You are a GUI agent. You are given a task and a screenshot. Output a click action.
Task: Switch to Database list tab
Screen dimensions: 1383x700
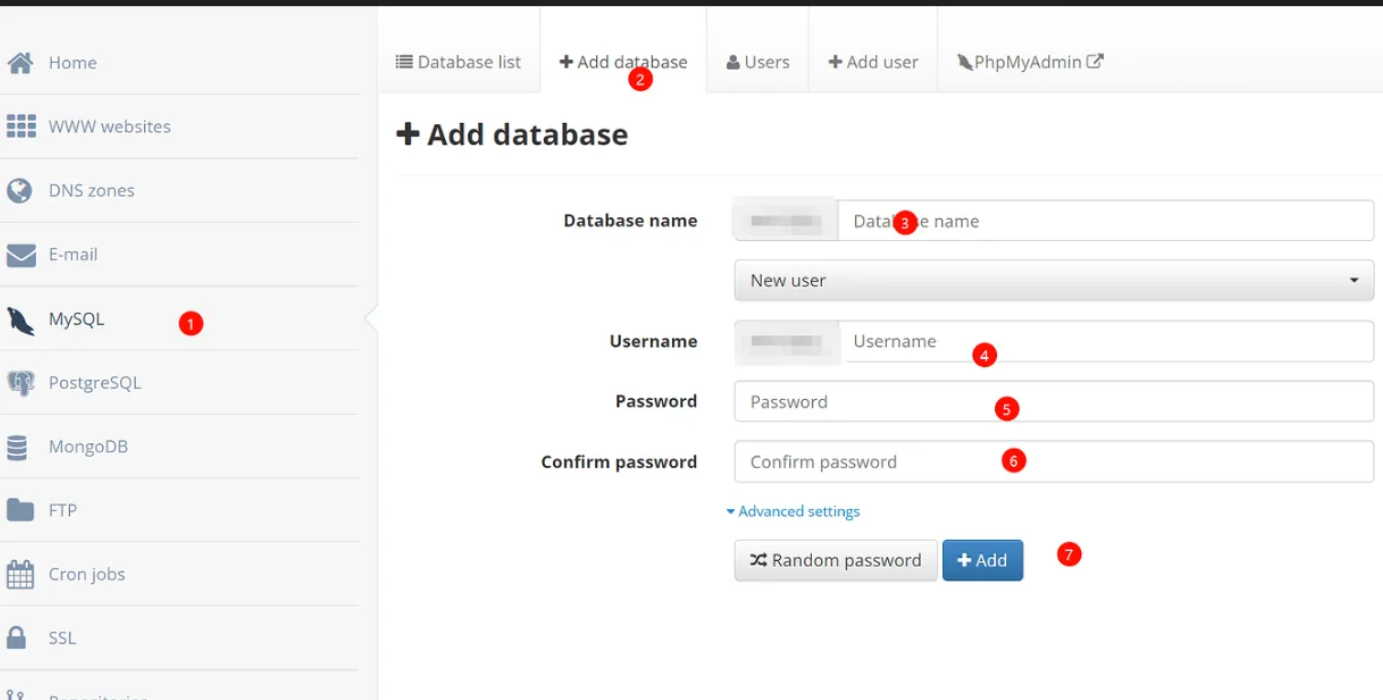458,62
